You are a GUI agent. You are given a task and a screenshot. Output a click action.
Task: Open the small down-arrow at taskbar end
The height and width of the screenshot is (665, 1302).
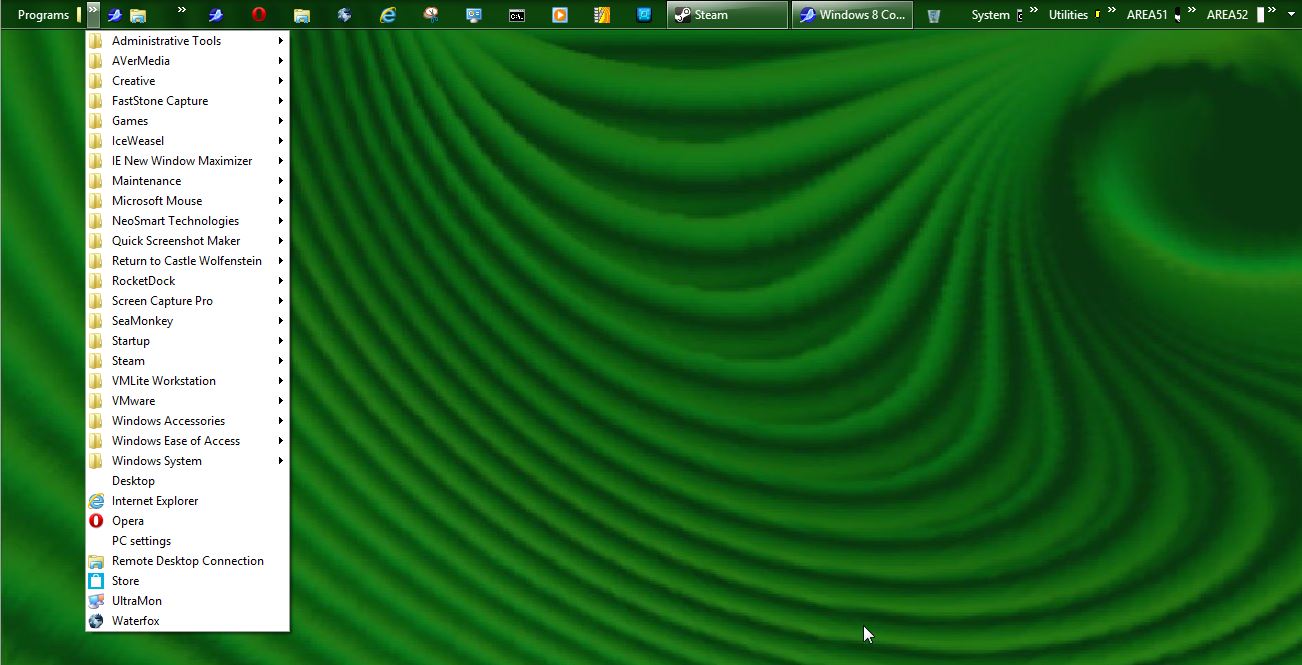1291,13
